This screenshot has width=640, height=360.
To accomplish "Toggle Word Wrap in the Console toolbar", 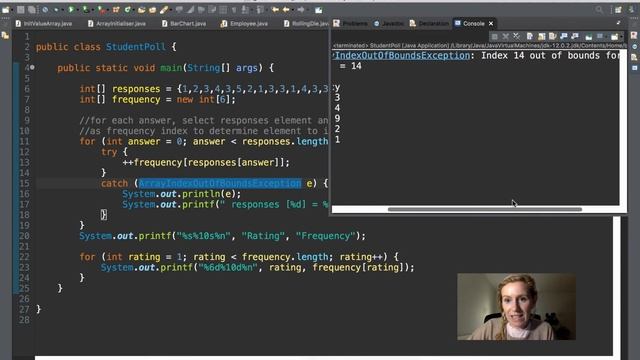I will [x=553, y=37].
